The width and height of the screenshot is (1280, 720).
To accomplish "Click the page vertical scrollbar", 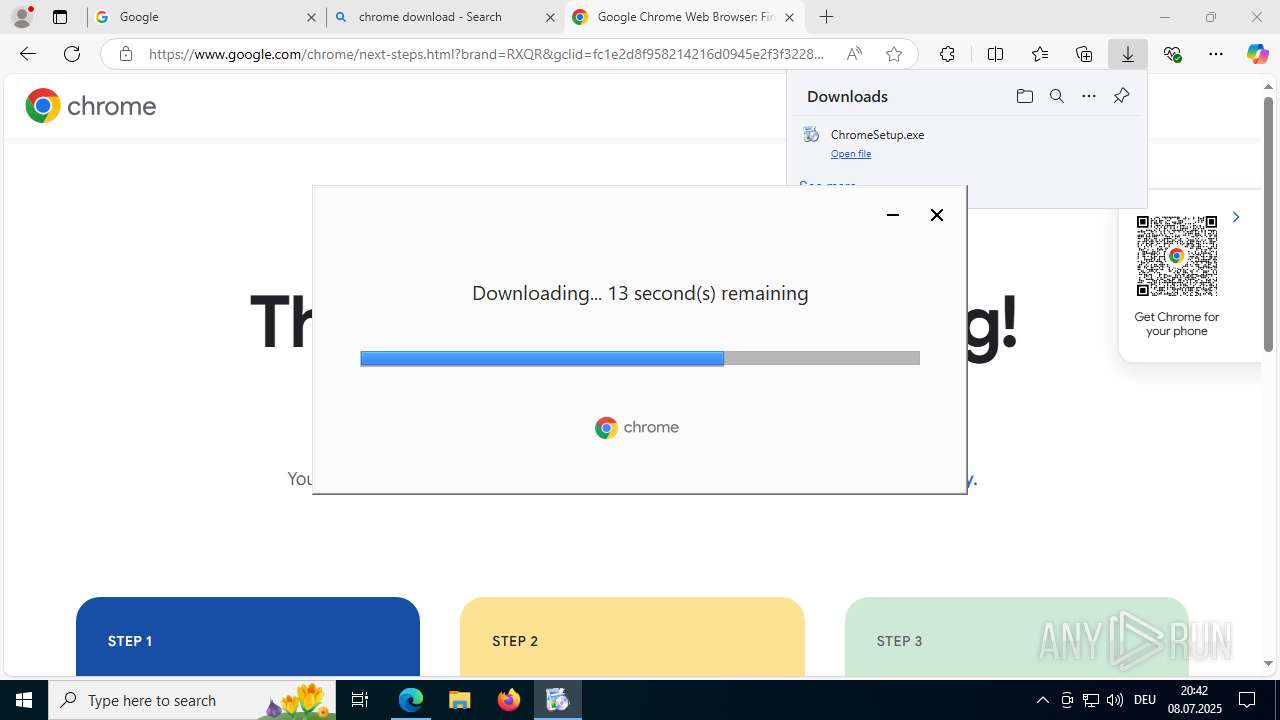I will point(1268,225).
